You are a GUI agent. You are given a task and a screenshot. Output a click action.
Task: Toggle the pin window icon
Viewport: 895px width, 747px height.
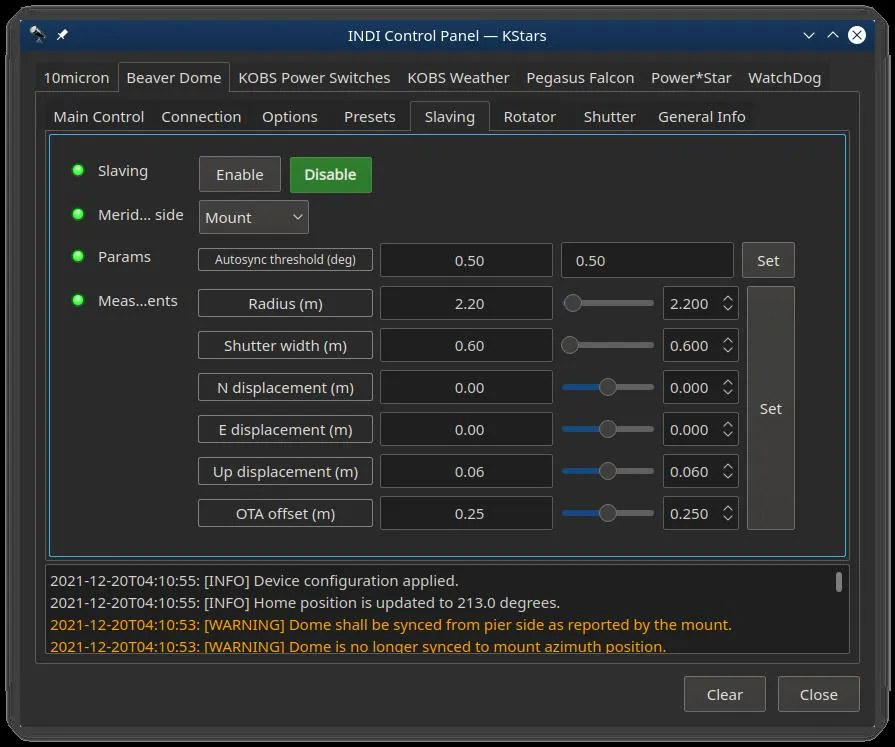[62, 35]
